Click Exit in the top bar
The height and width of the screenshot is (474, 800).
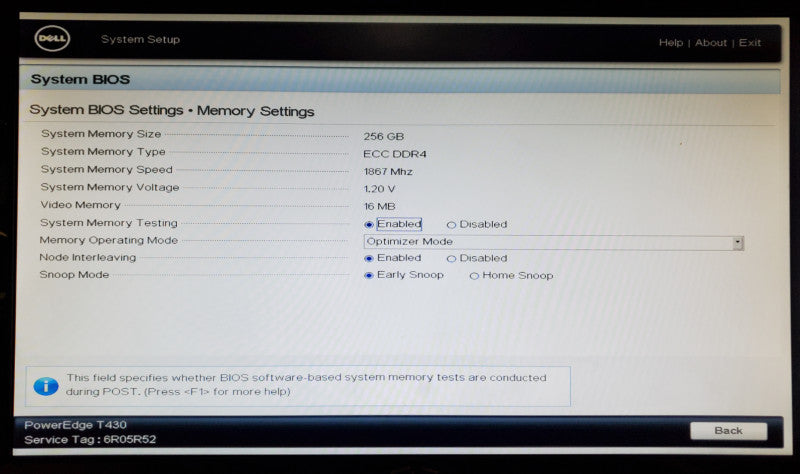click(x=750, y=43)
